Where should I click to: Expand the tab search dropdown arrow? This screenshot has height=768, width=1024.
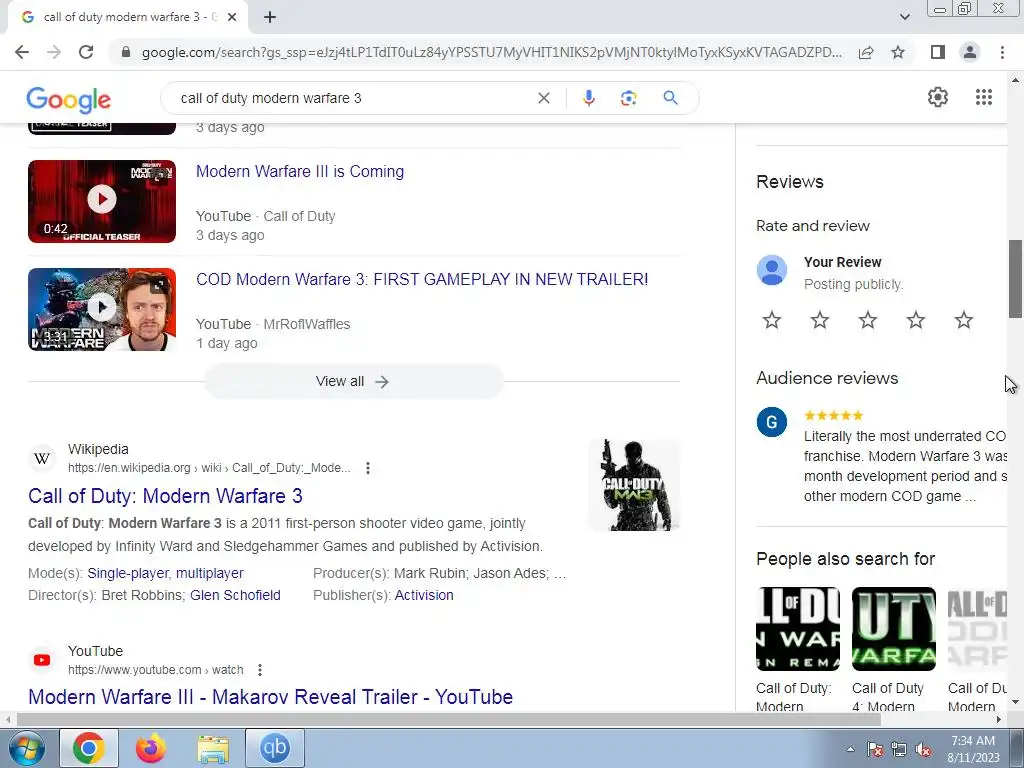tap(904, 17)
